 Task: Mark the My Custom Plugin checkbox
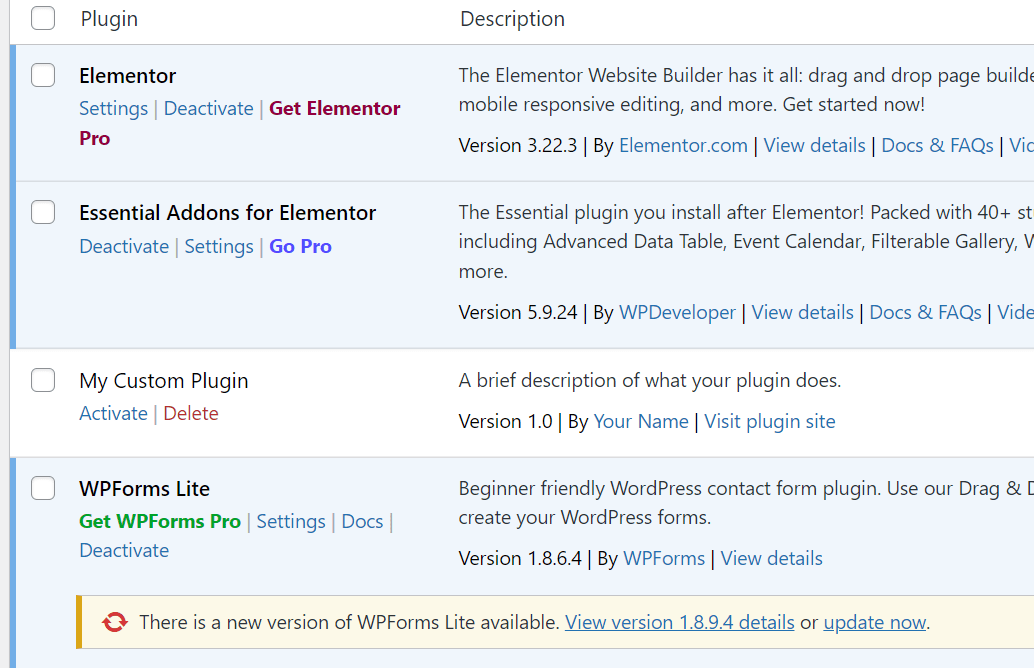(43, 380)
